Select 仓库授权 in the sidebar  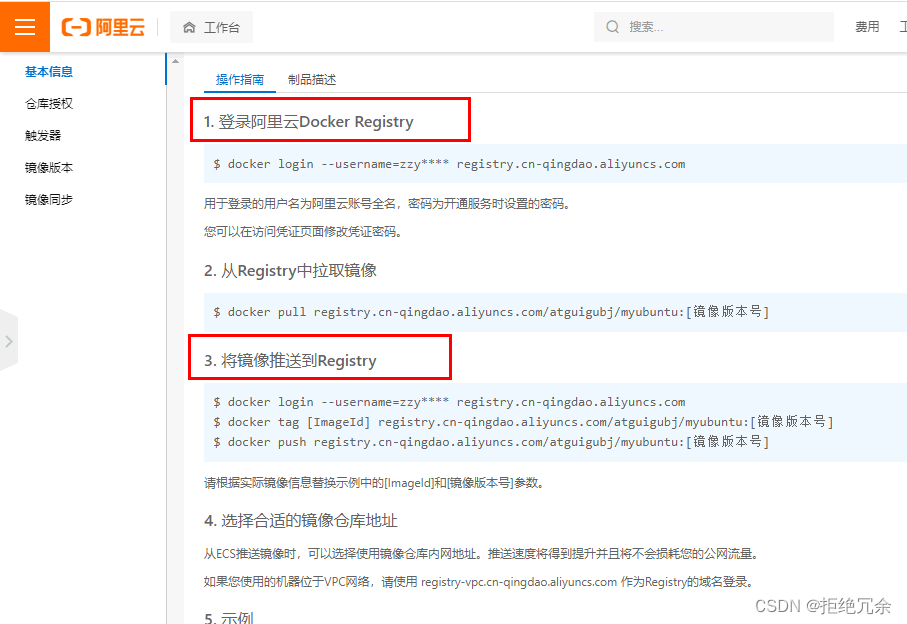(49, 104)
